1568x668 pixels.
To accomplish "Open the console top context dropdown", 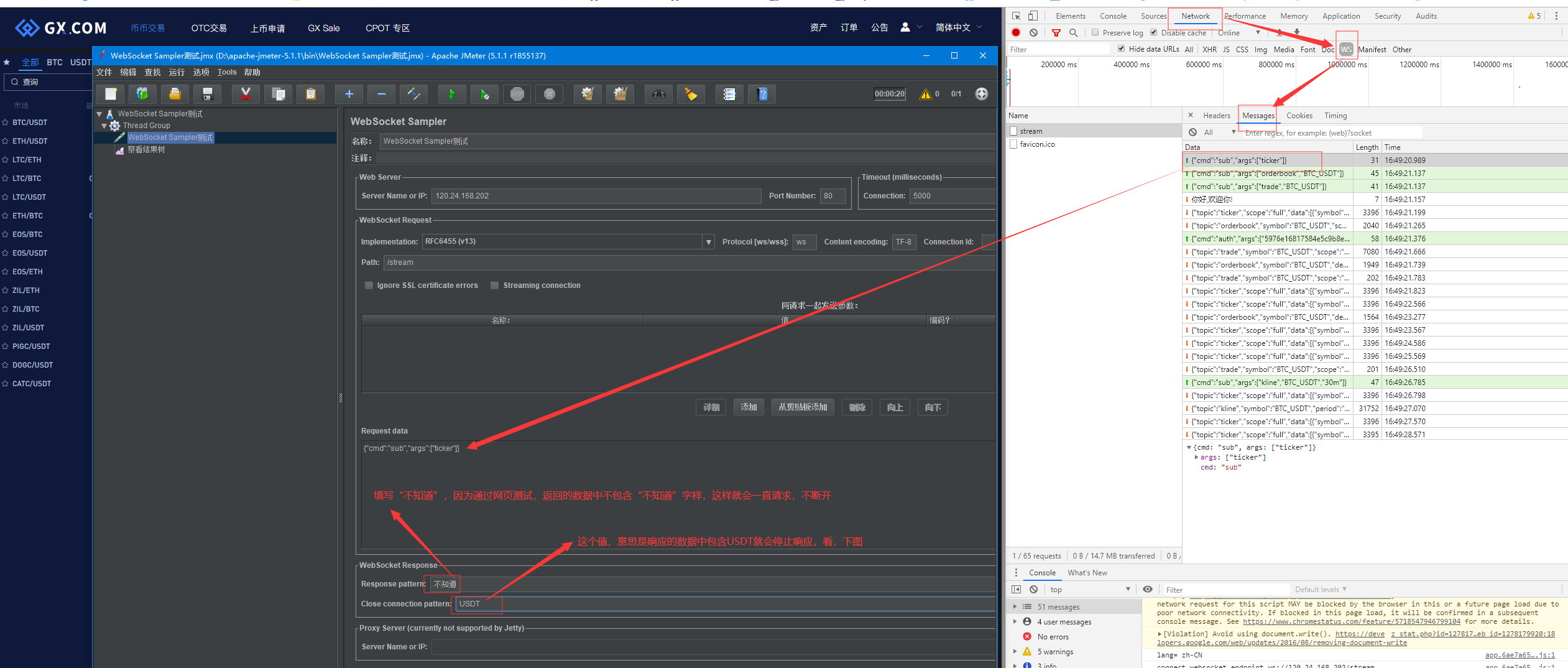I will tap(1090, 590).
